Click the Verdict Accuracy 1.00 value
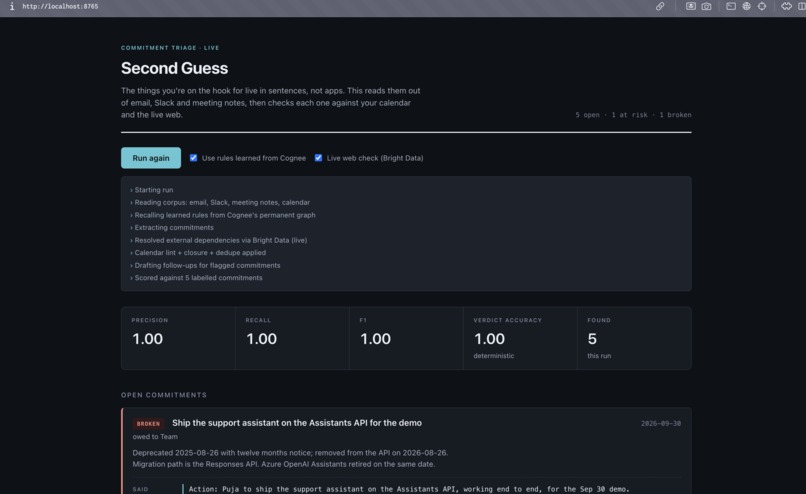The width and height of the screenshot is (806, 494). [x=489, y=339]
